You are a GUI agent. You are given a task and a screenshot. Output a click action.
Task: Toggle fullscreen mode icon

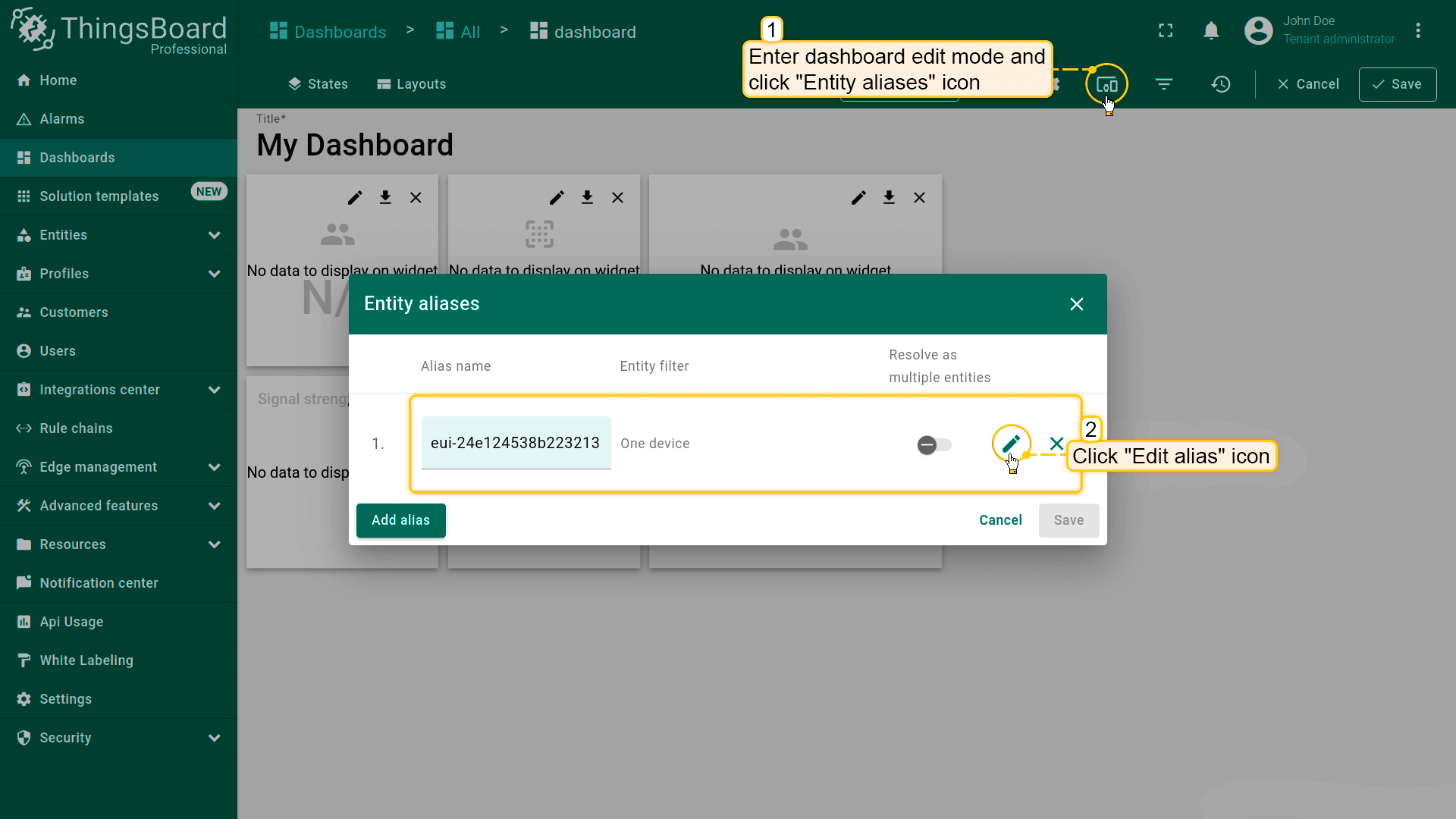click(1166, 30)
